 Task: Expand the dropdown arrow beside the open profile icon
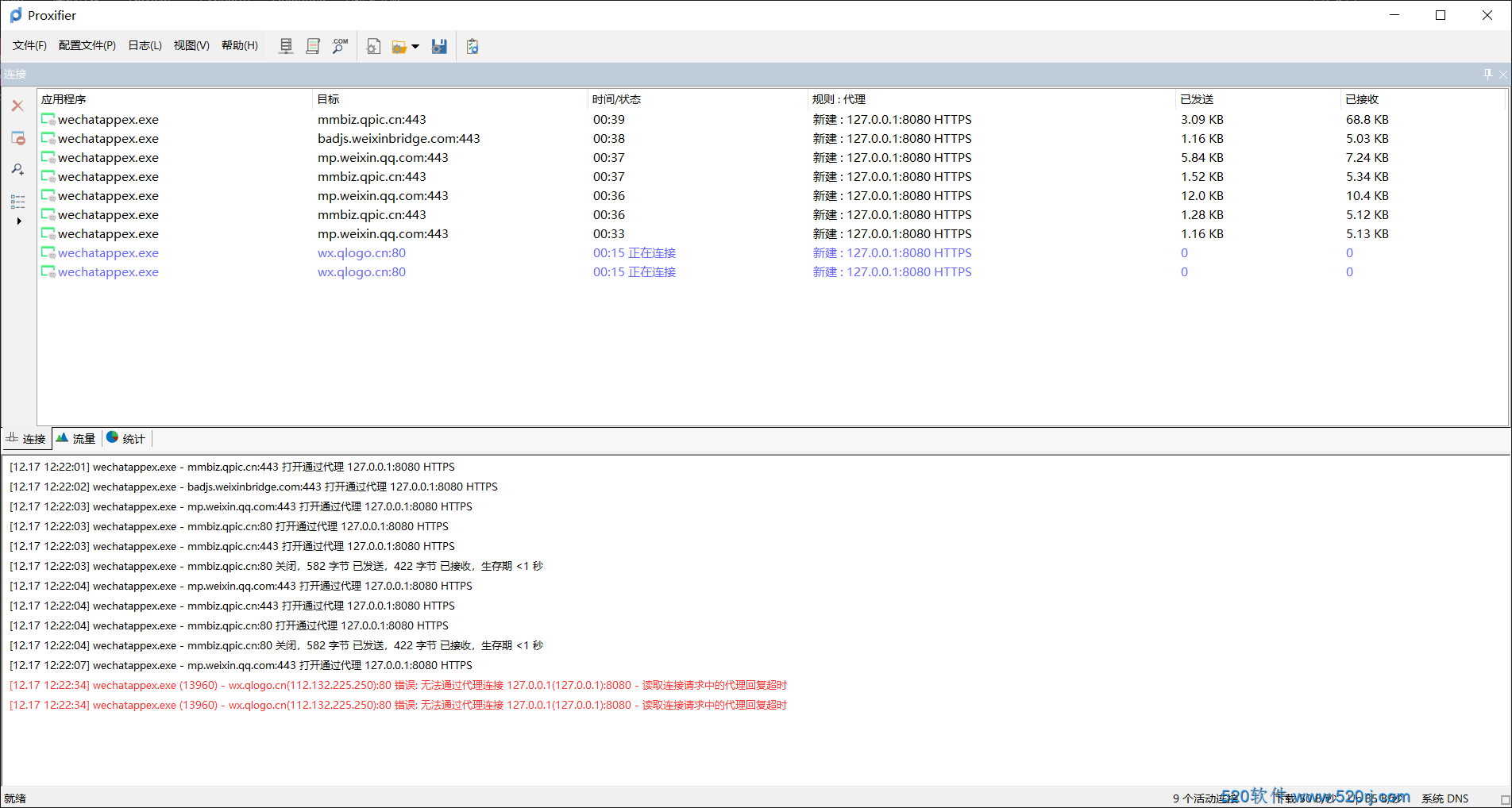[415, 47]
